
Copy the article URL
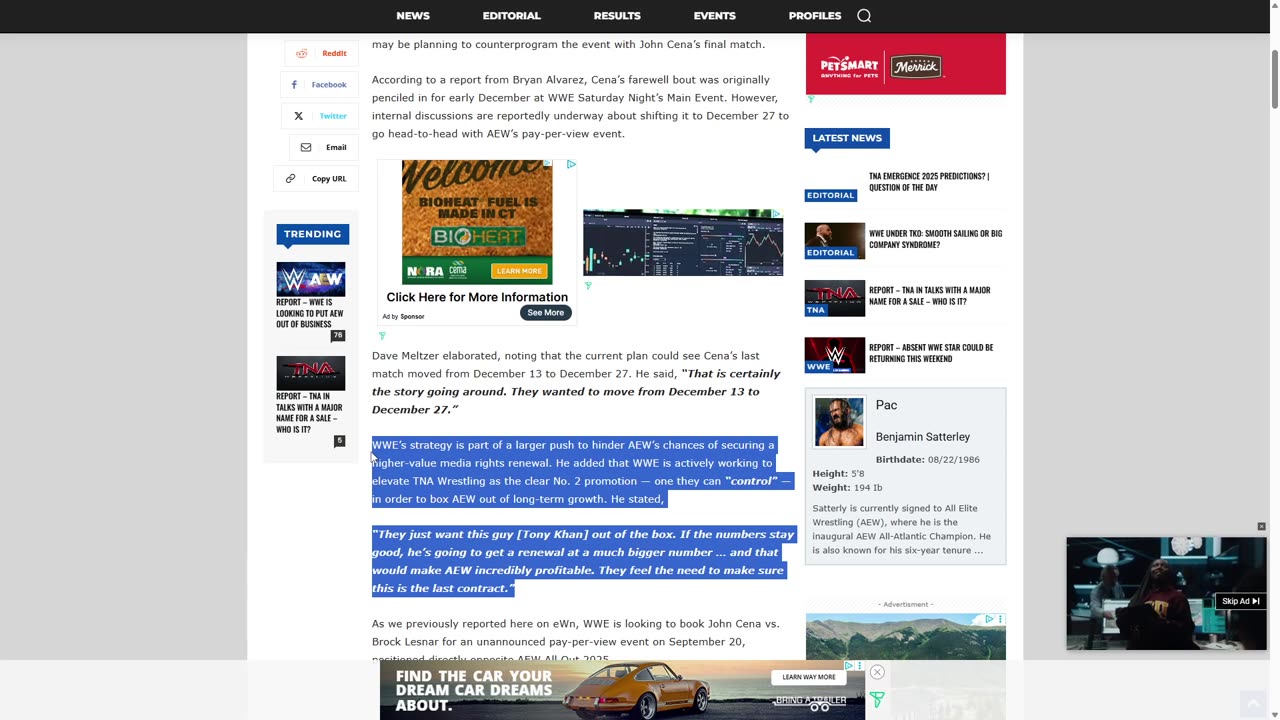(x=316, y=179)
